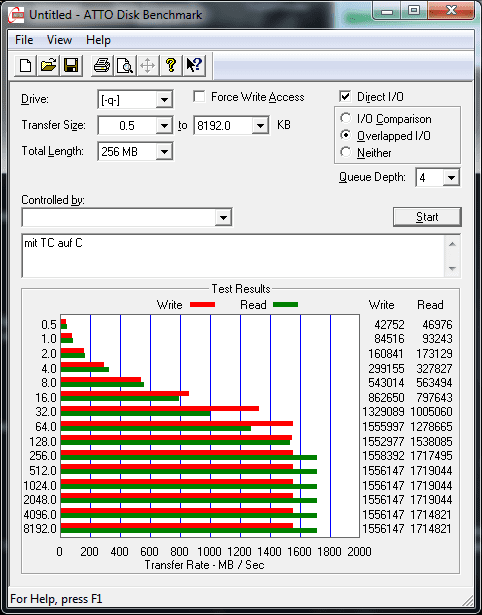Minimize the ATTO Disk Benchmark window

point(387,11)
